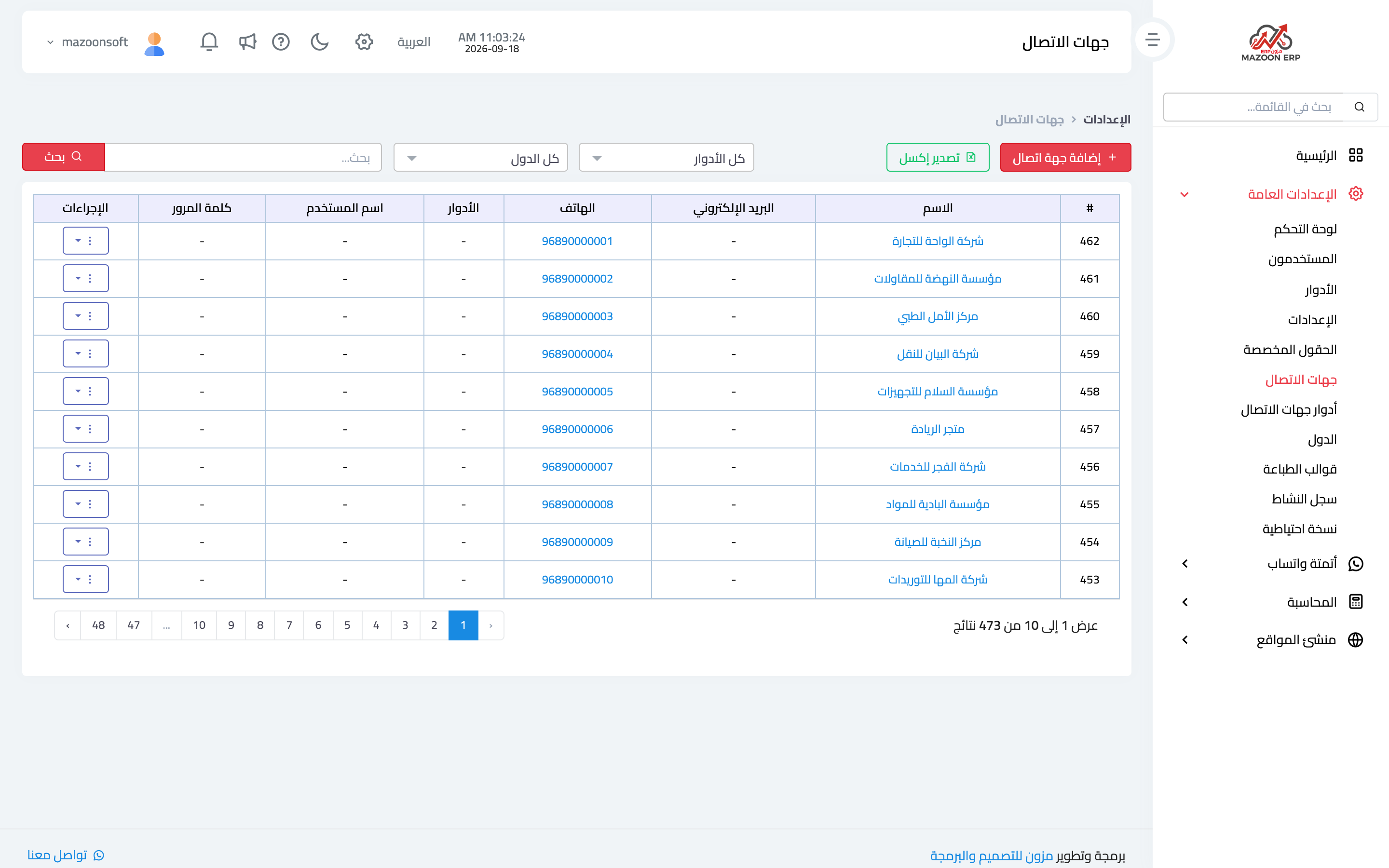Open the notifications bell icon

(x=209, y=41)
